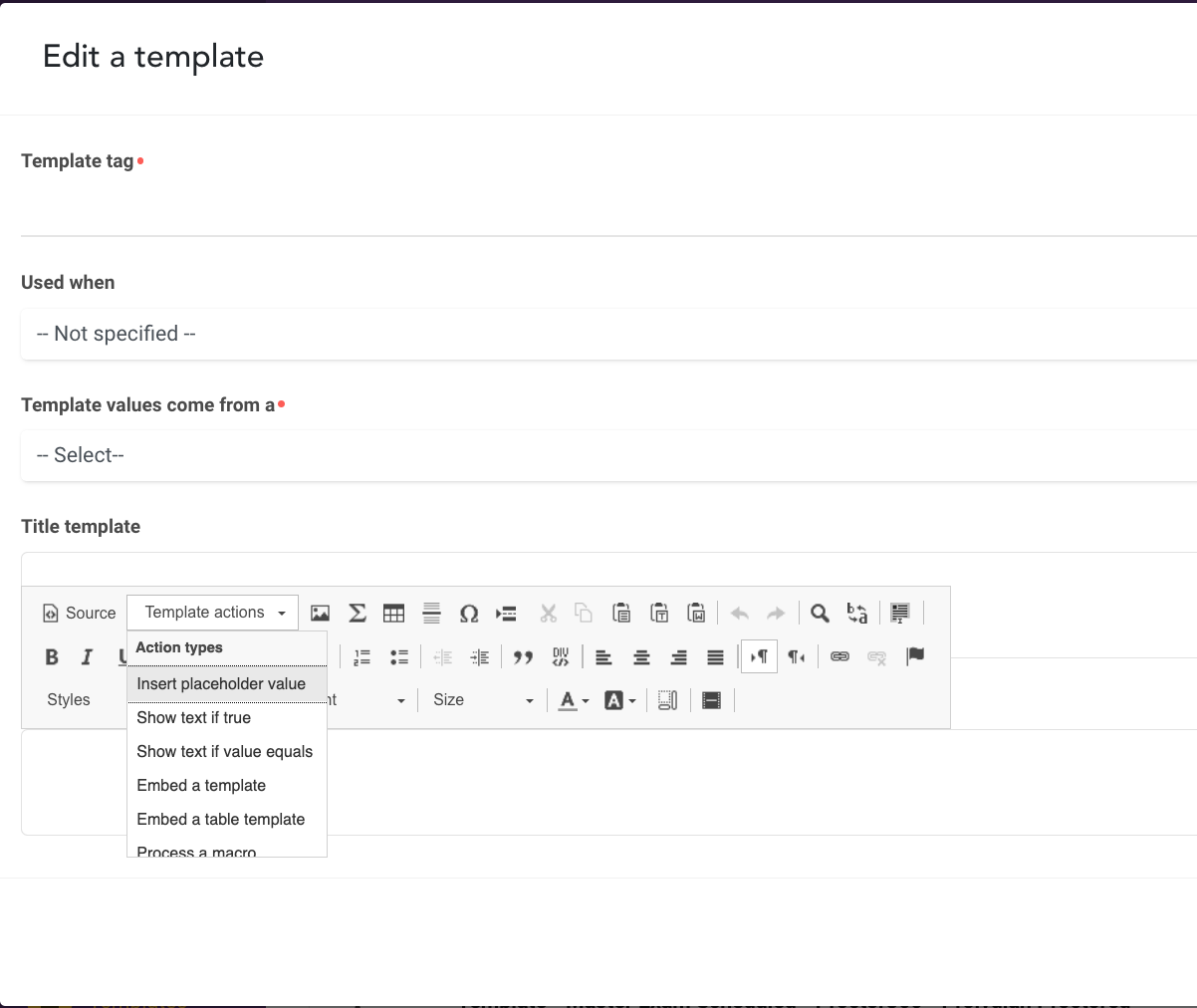
Task: Open Find with the magnifier icon
Action: click(x=820, y=613)
